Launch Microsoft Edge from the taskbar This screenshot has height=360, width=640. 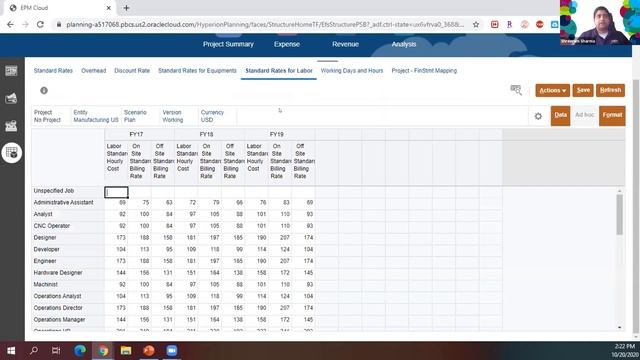click(80, 351)
